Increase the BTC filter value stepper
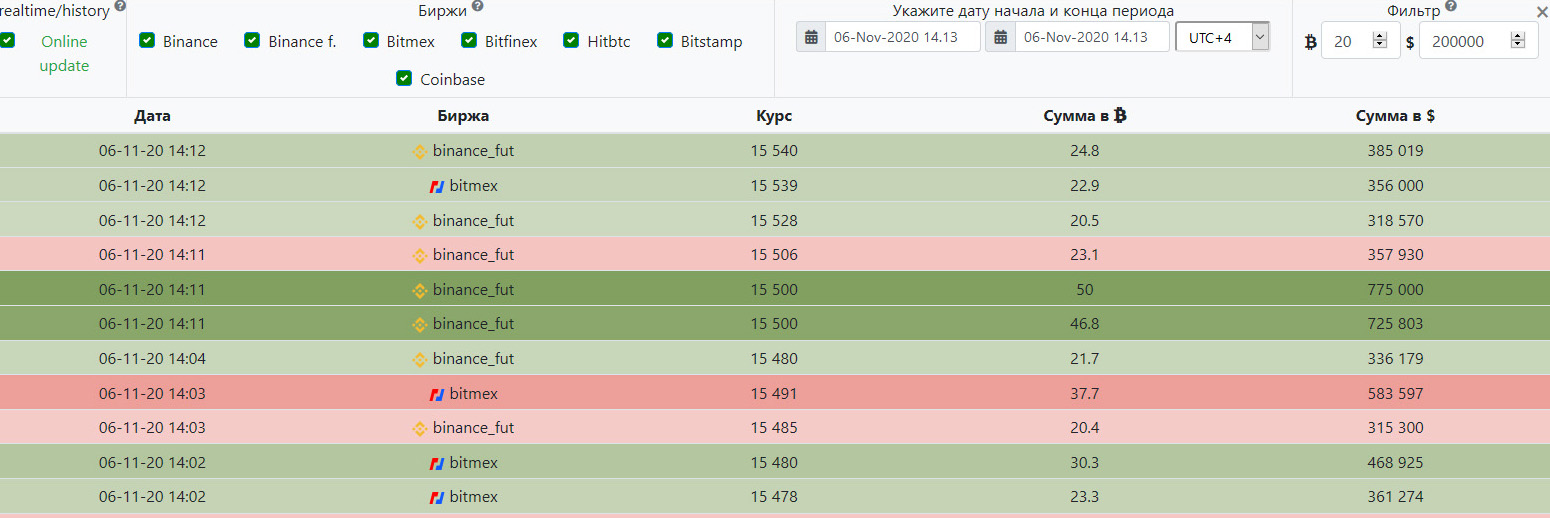The image size is (1550, 518). pos(1380,37)
